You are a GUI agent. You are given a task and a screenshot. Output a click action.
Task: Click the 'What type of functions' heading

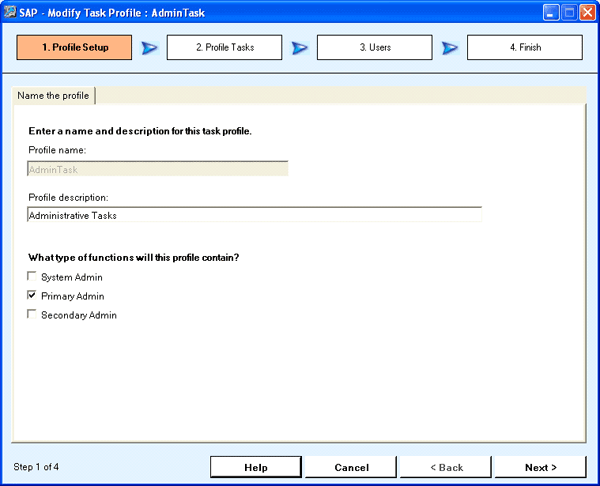click(134, 258)
